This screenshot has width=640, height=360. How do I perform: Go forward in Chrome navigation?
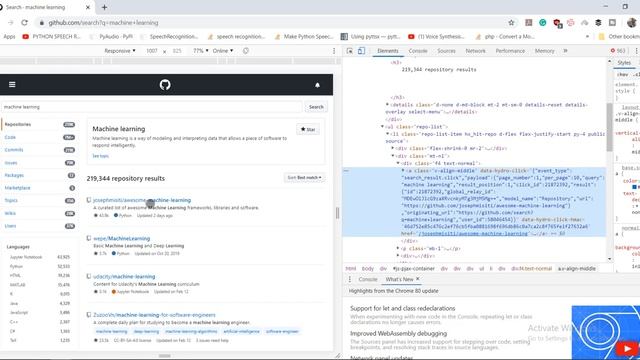(11, 23)
